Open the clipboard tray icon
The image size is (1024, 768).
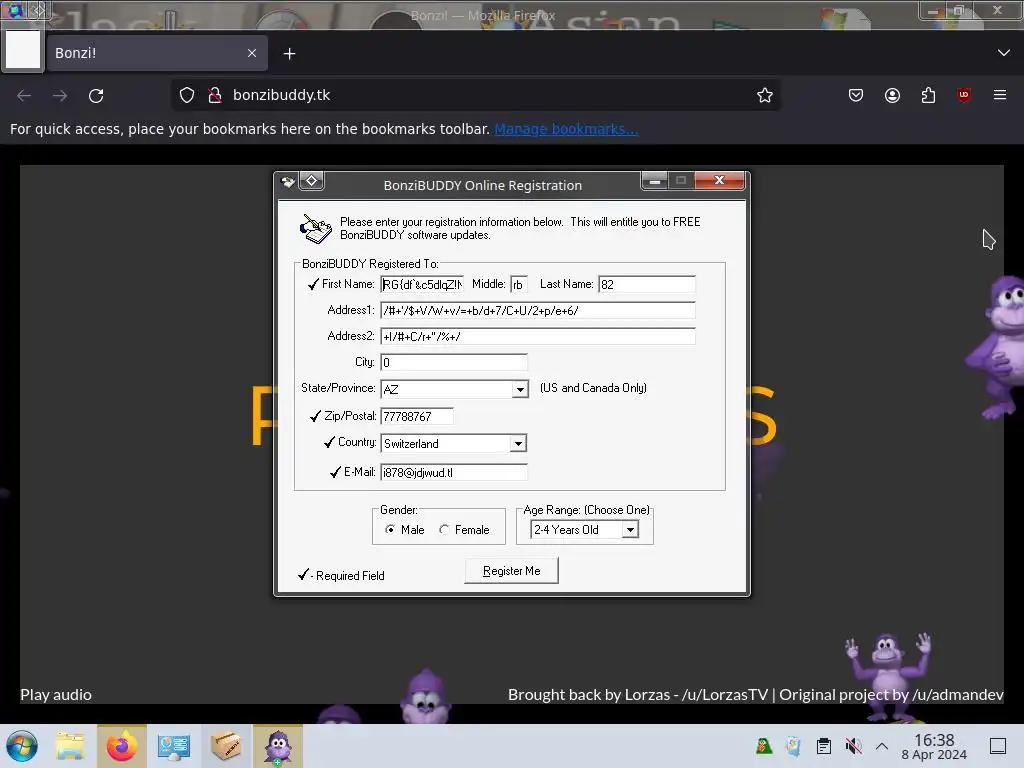[x=824, y=746]
